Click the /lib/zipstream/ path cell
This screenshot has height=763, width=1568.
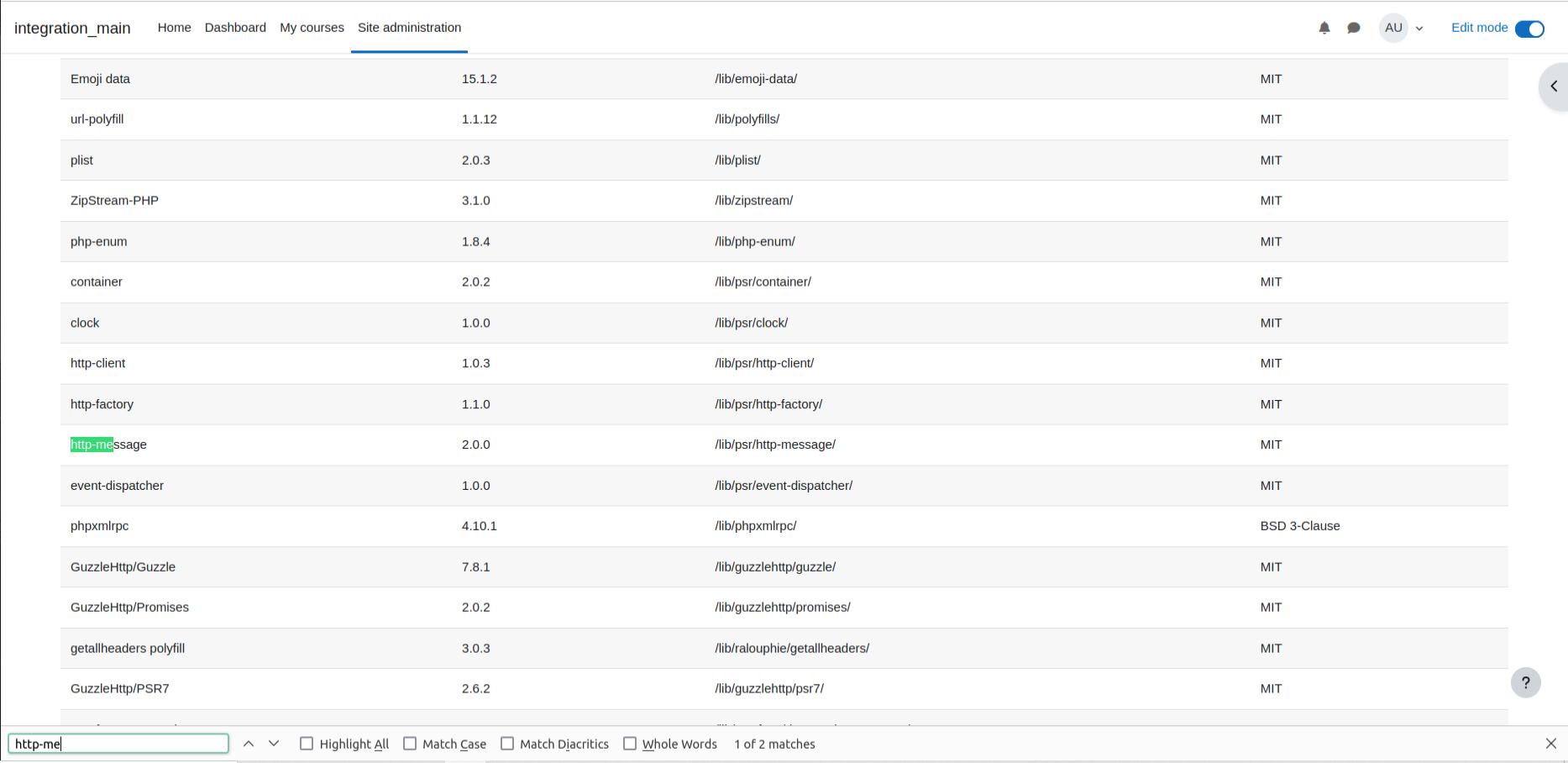tap(754, 201)
